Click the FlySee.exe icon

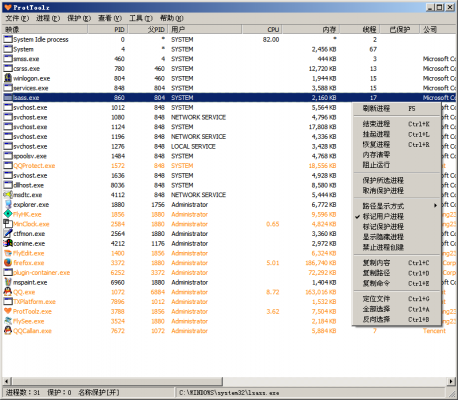pyautogui.click(x=8, y=321)
